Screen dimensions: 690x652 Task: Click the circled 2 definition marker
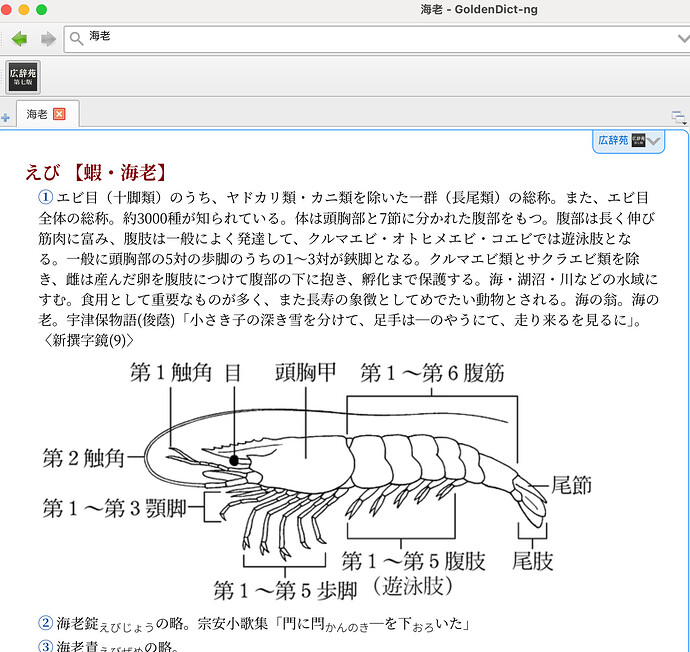point(45,623)
